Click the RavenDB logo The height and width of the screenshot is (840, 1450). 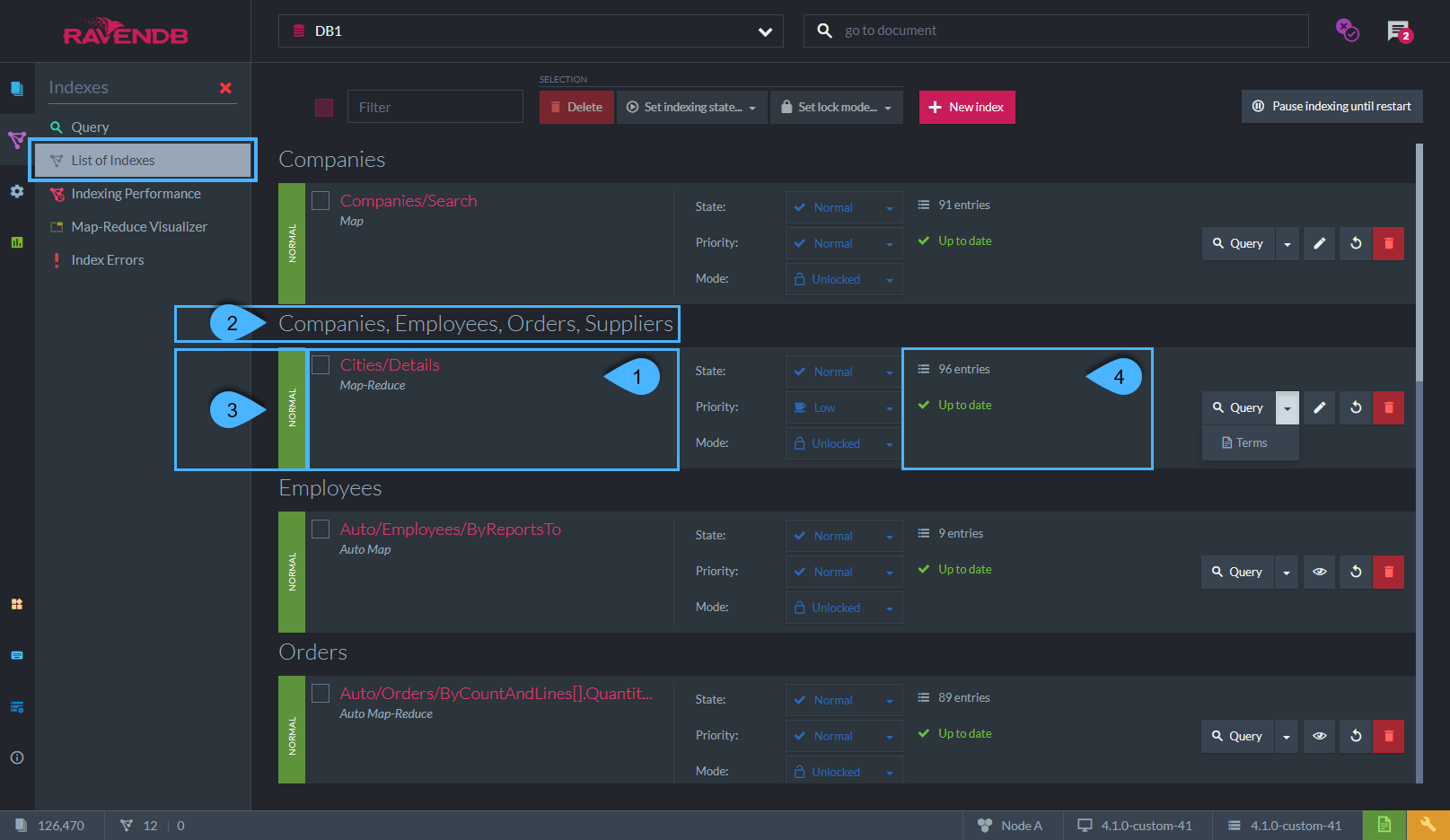[126, 31]
